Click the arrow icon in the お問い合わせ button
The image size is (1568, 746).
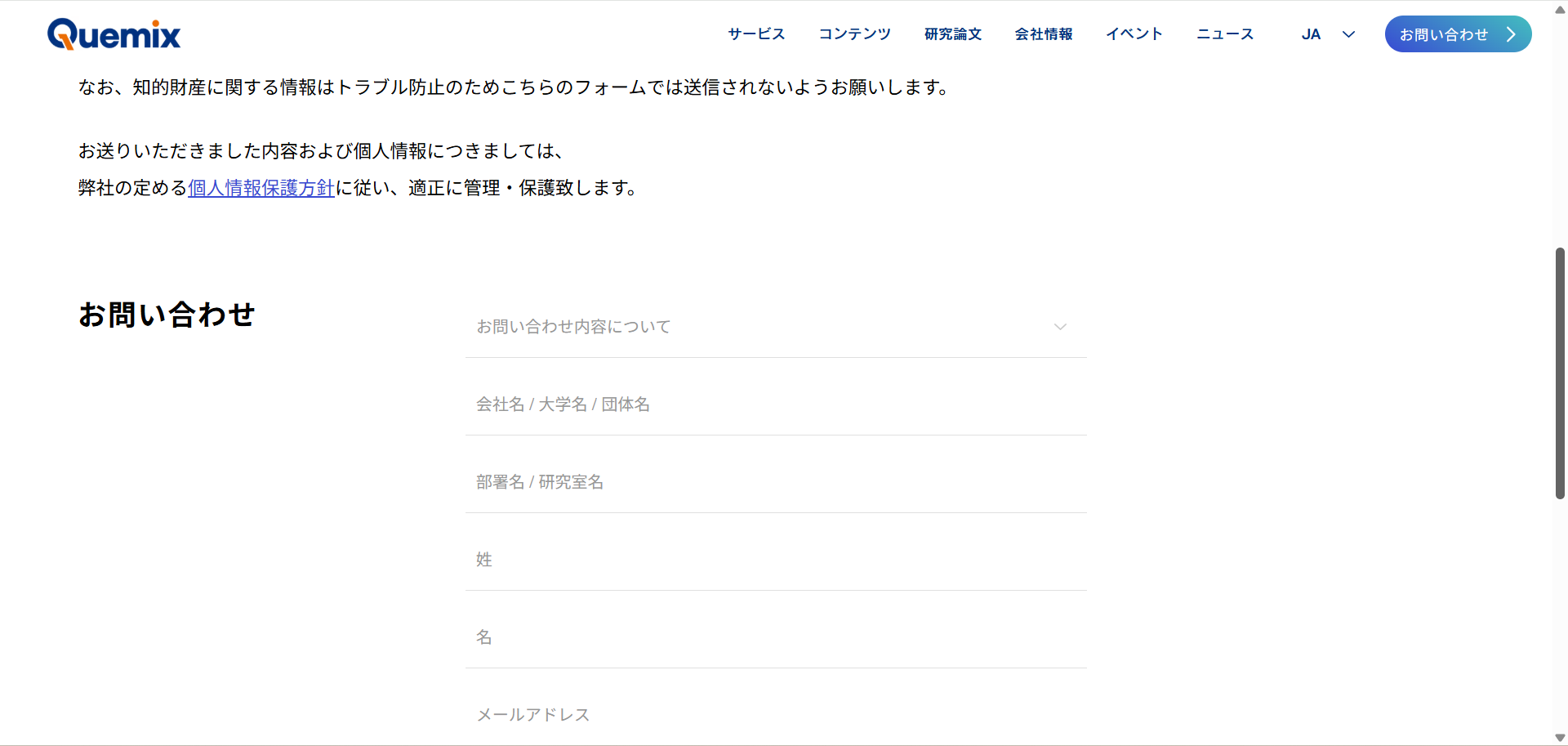(1511, 34)
